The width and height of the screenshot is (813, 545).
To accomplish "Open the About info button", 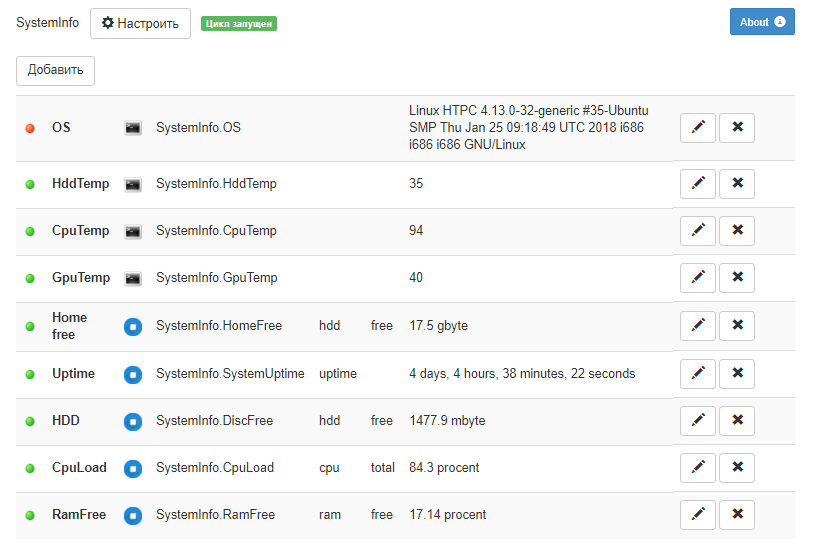I will click(762, 22).
